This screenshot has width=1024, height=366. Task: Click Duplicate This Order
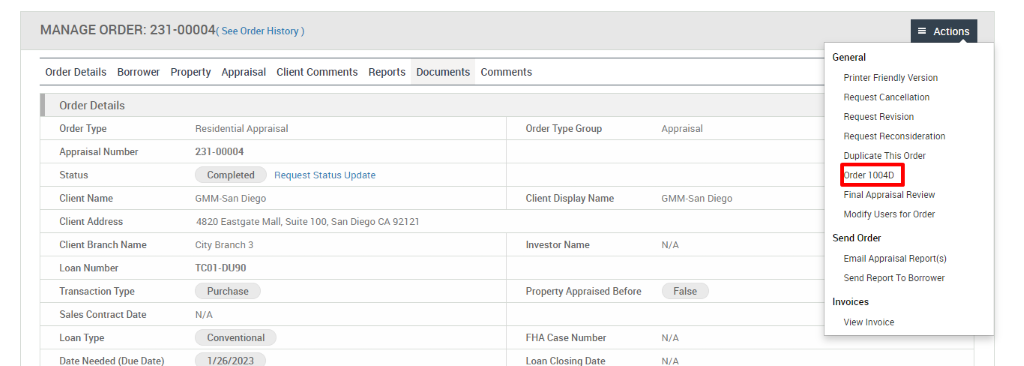[x=884, y=156]
